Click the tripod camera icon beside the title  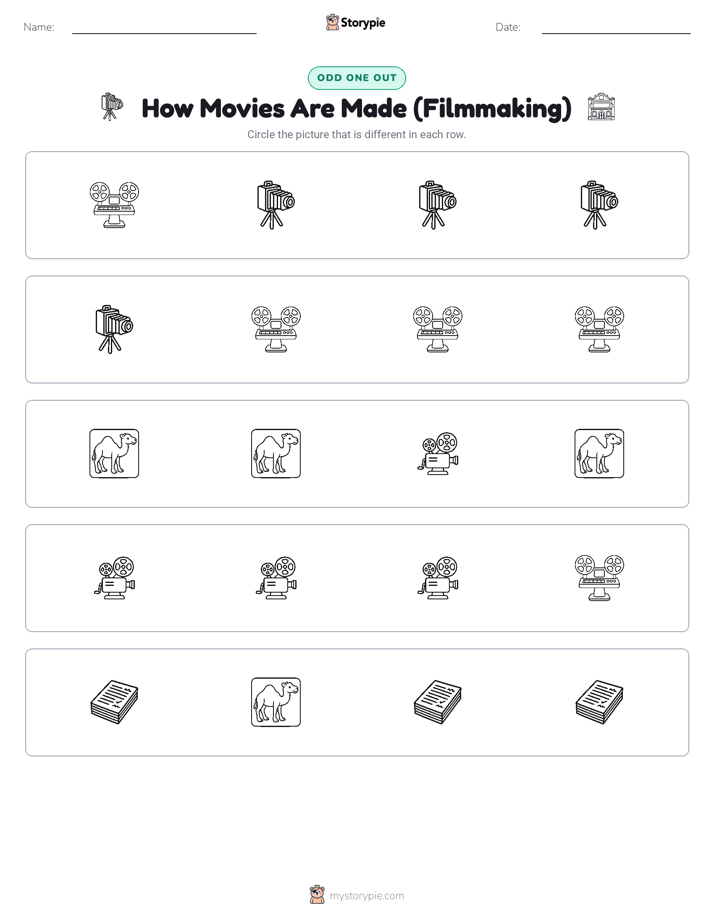[x=111, y=107]
